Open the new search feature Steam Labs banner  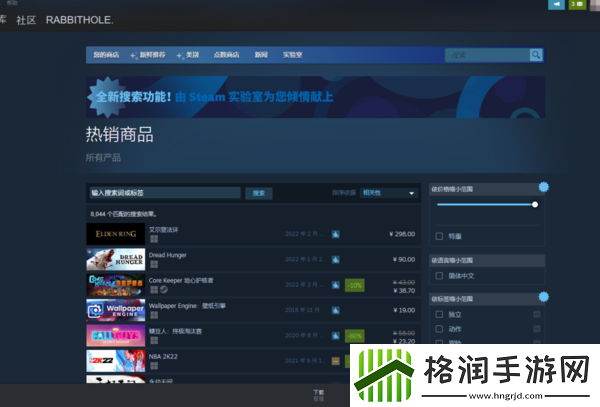coord(315,97)
